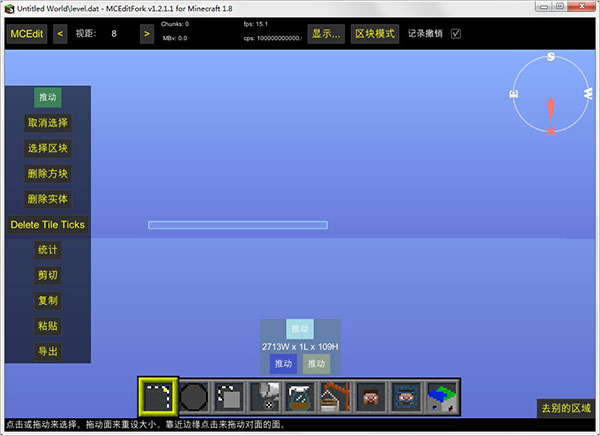The image size is (600, 436).
Task: Open 统计 analysis of selection
Action: point(48,250)
